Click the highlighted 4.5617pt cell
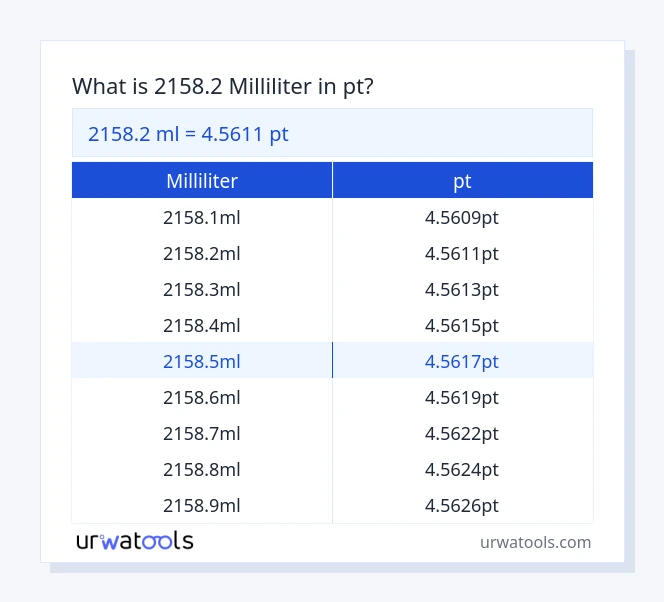Viewport: 664px width, 602px height. [x=462, y=361]
